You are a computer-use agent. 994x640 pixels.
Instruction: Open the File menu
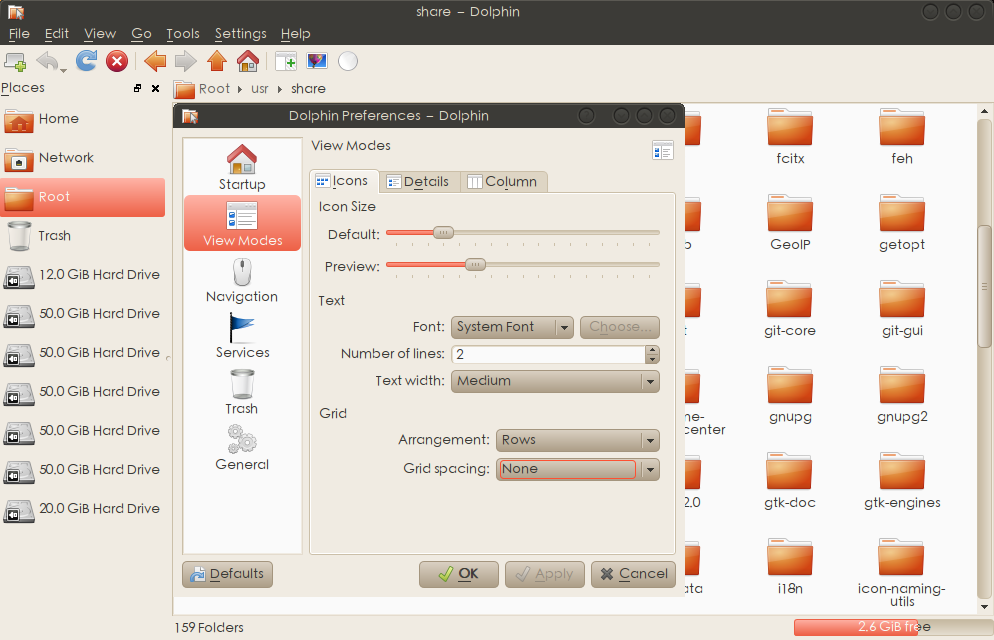tap(19, 34)
